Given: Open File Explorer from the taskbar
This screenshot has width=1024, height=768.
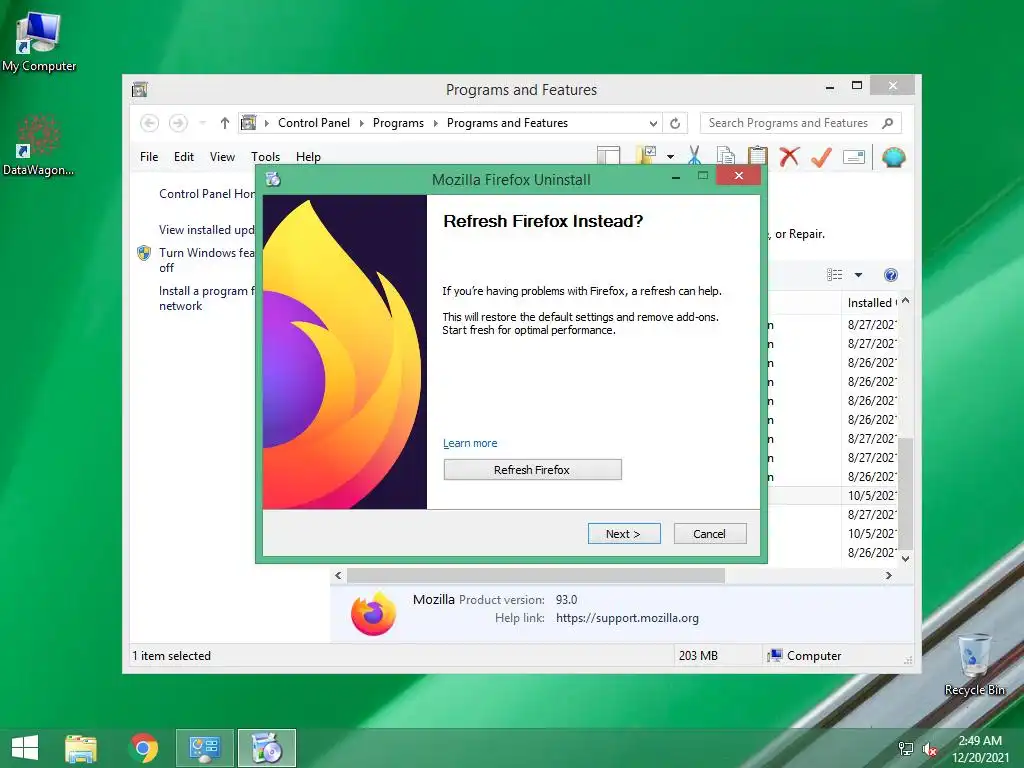Looking at the screenshot, I should 81,748.
